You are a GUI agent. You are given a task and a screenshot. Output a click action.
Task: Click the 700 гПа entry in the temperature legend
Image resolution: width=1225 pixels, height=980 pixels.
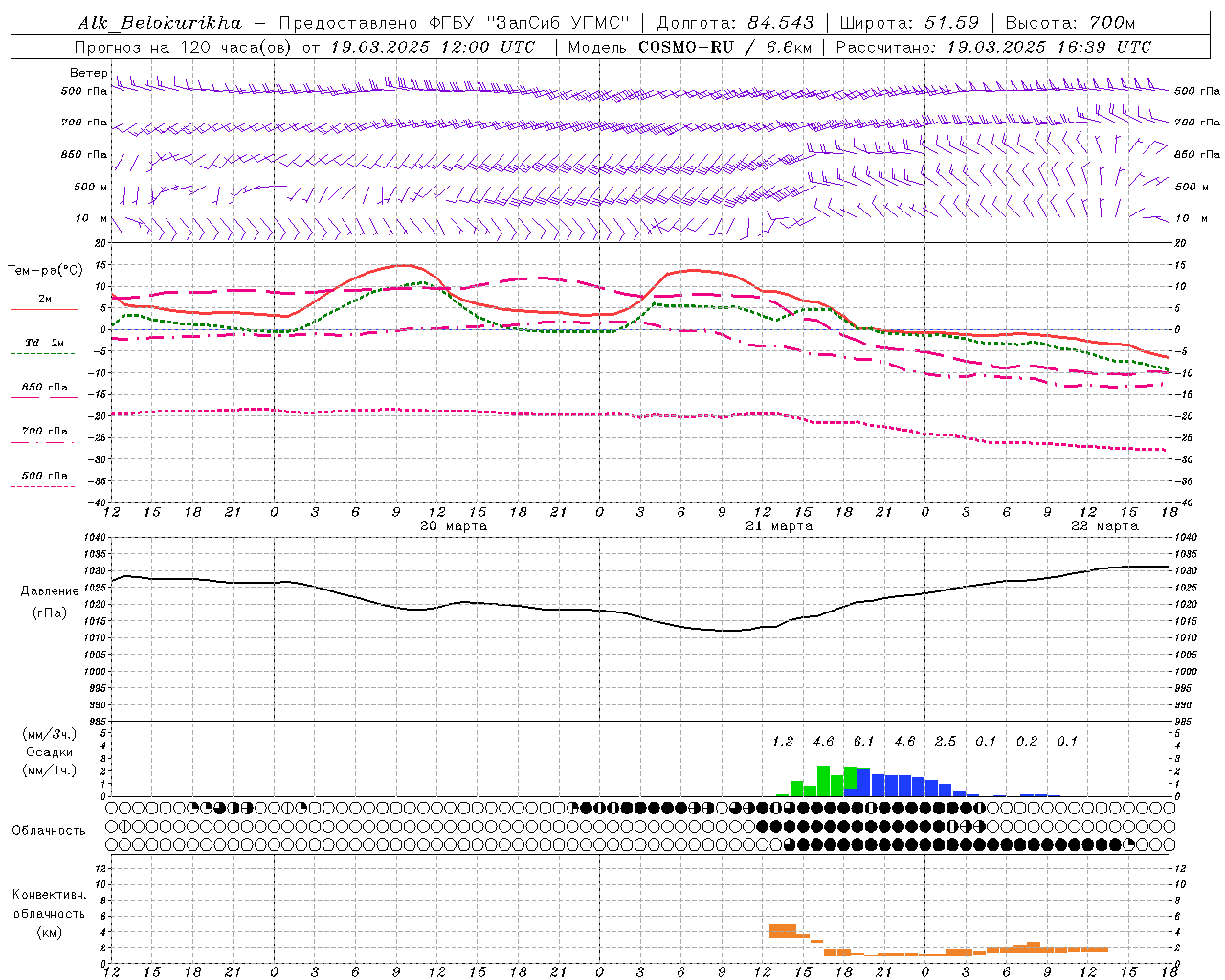(x=45, y=432)
